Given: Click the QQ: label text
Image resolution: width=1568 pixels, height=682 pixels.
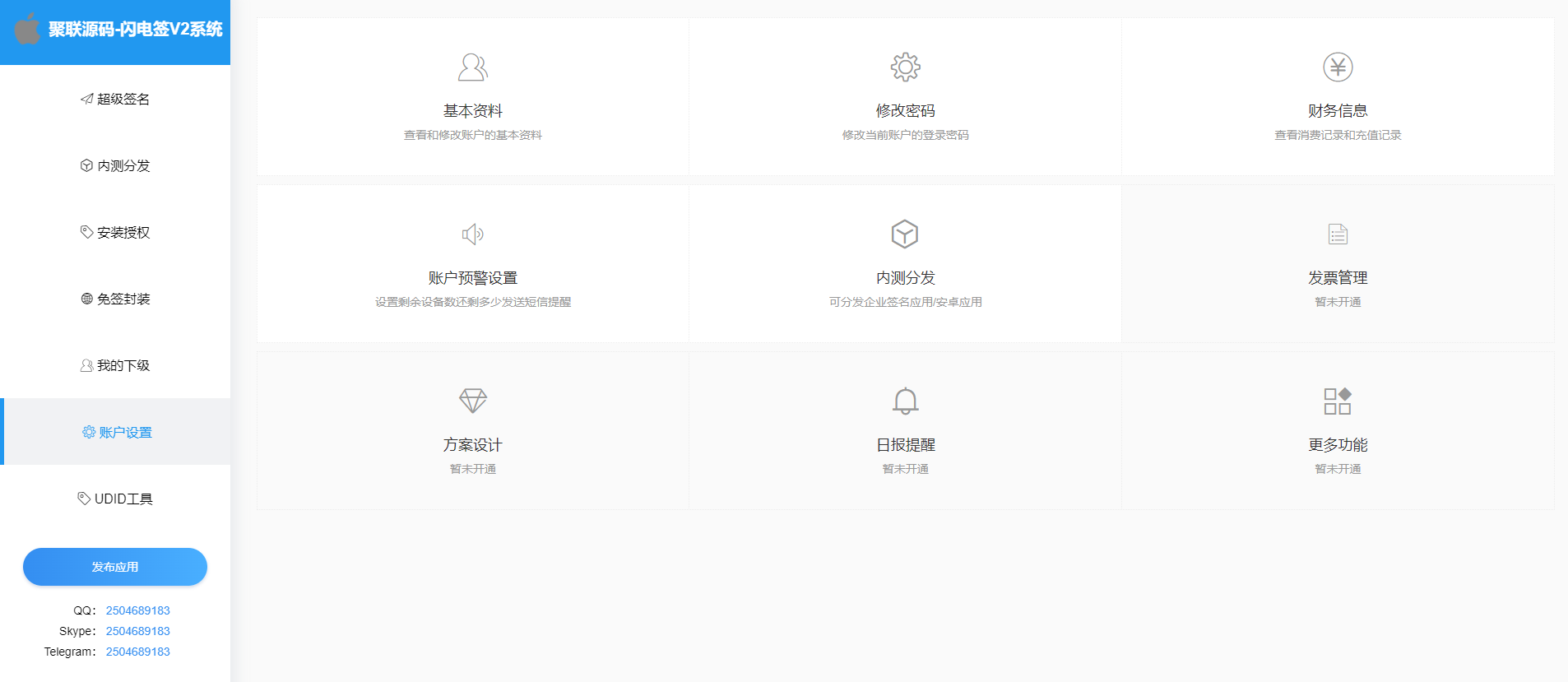Looking at the screenshot, I should coord(85,610).
